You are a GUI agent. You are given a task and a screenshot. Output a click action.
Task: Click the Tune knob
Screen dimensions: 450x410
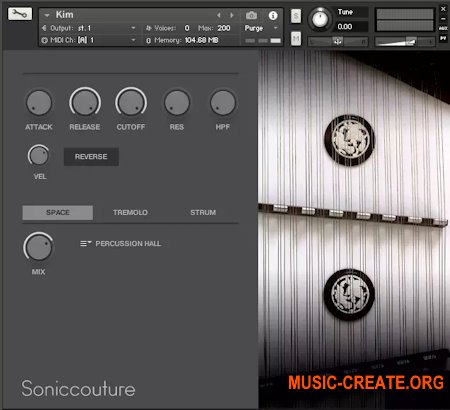pos(320,19)
